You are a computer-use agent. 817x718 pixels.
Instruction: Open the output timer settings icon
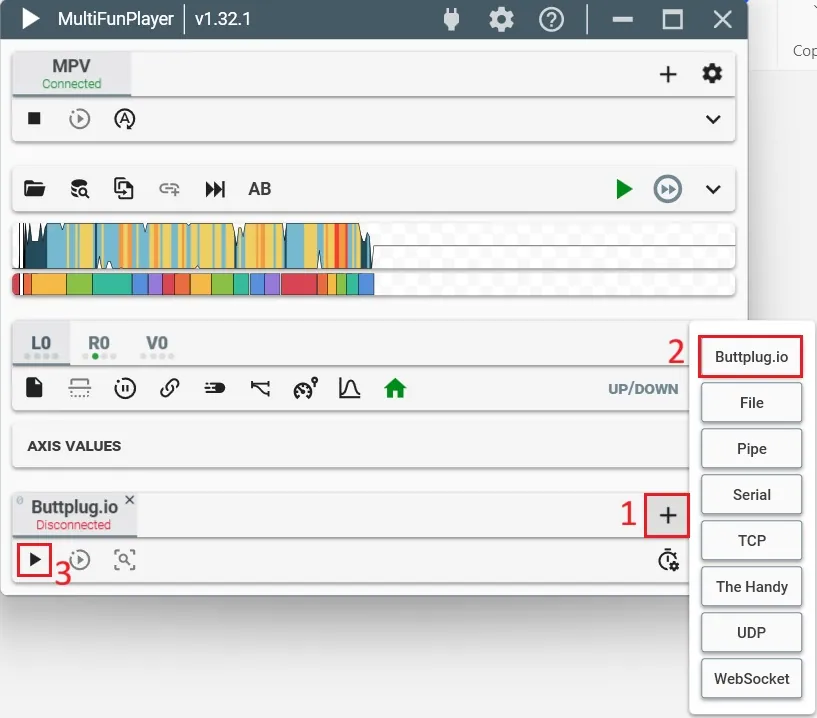668,560
